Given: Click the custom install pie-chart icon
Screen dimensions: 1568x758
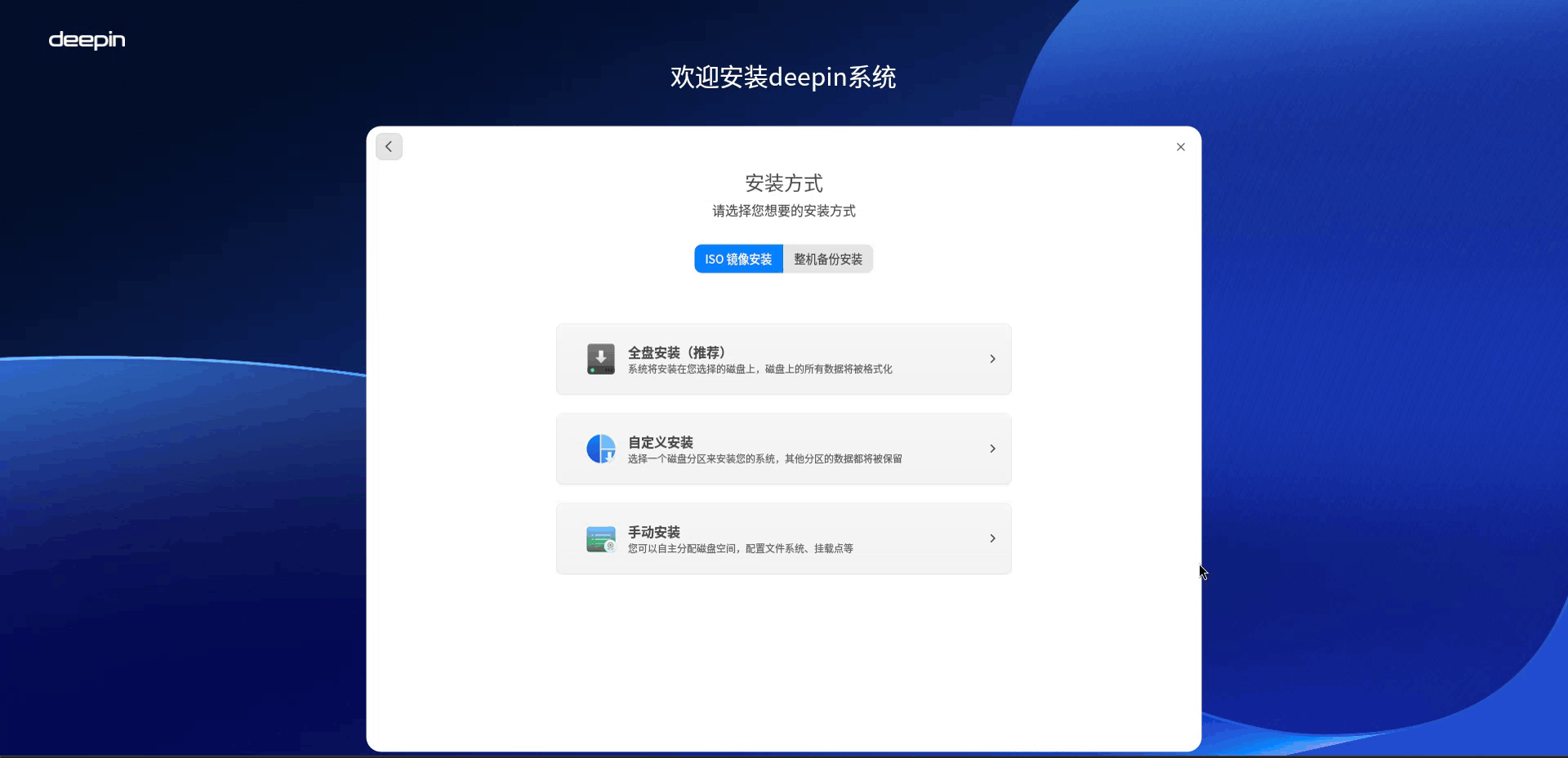Looking at the screenshot, I should [x=601, y=449].
